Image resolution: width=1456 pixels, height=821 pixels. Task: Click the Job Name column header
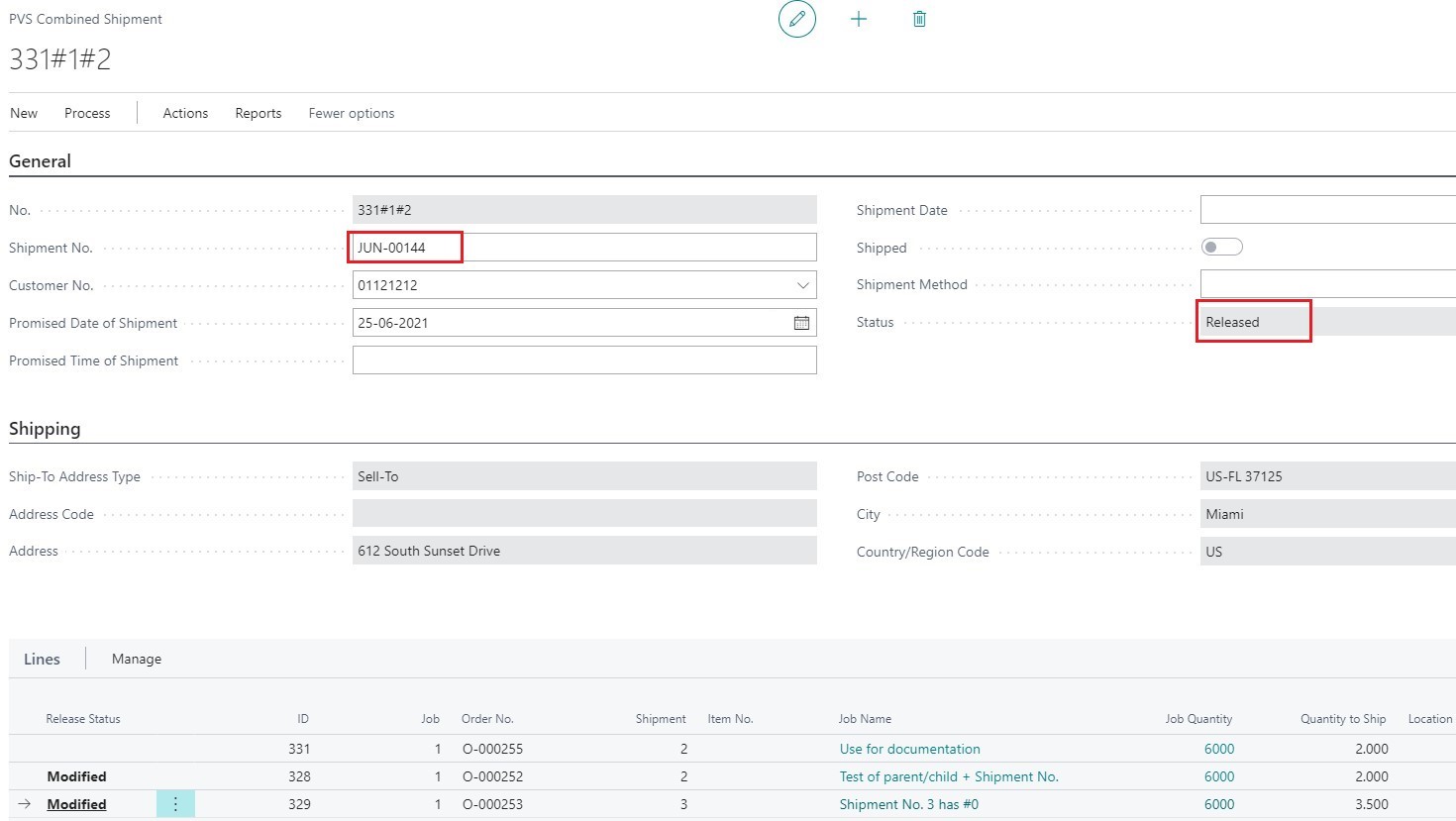(x=865, y=719)
